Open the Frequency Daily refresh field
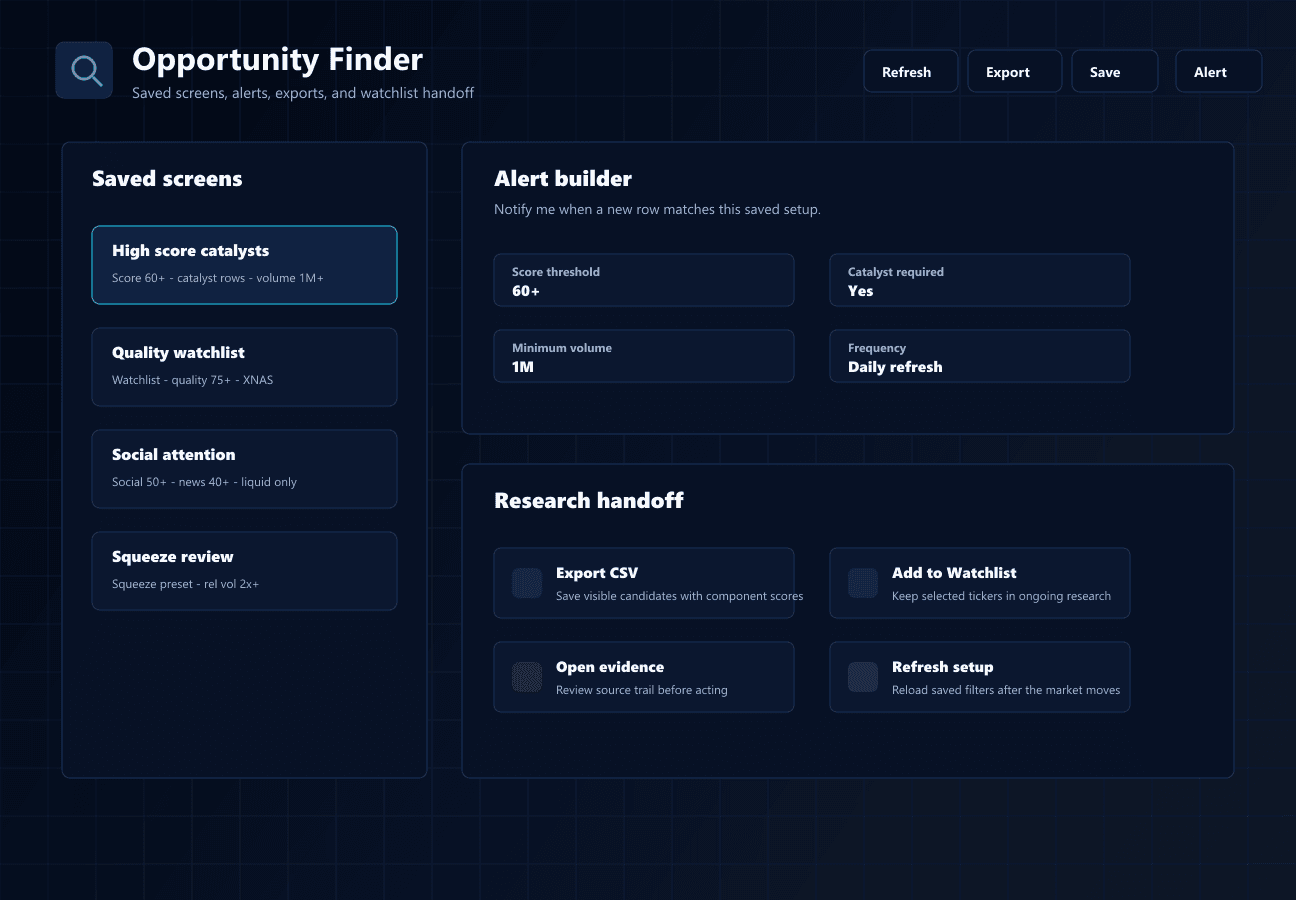Viewport: 1296px width, 900px height. [980, 356]
